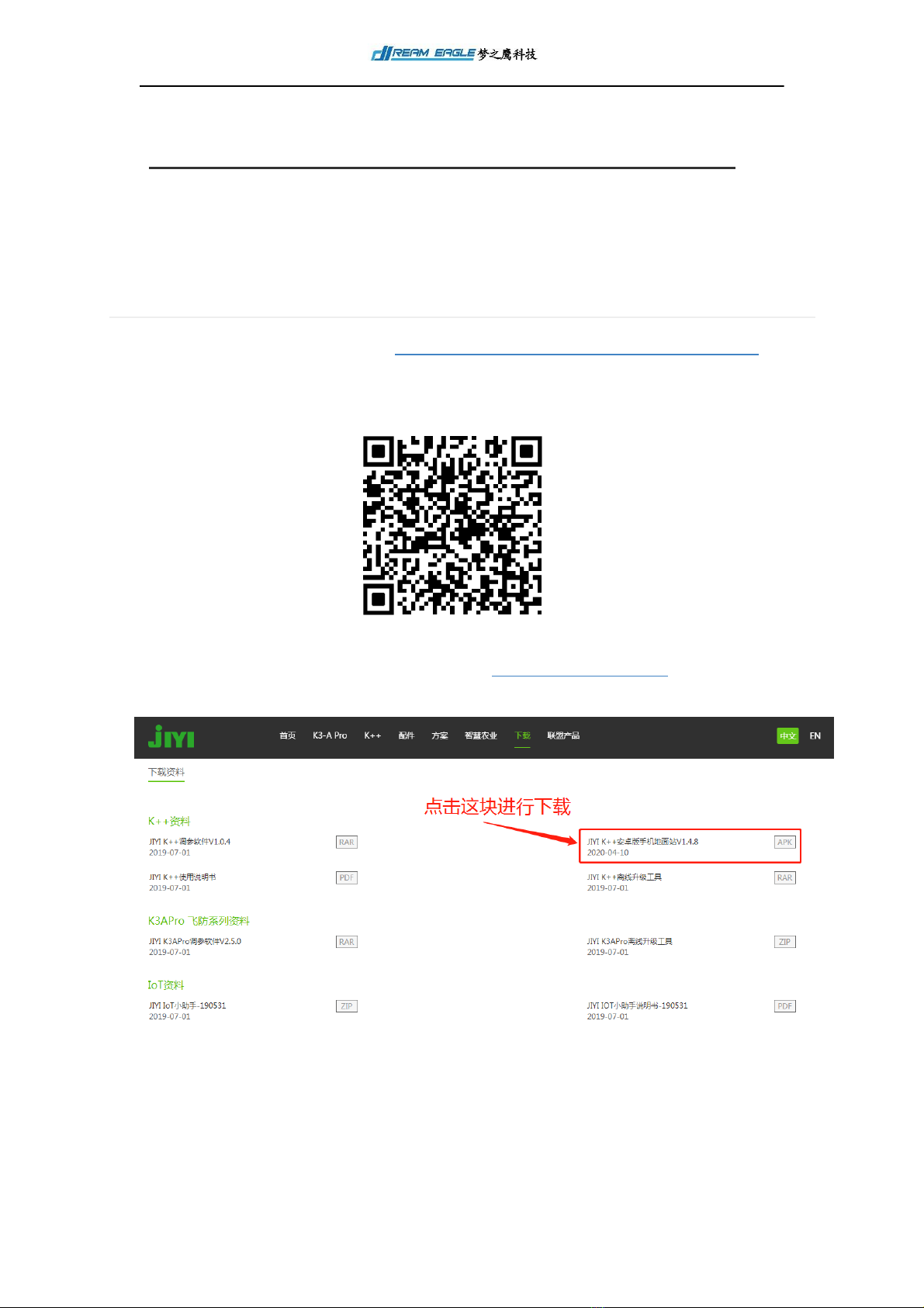
Task: Click the RAR badge for K++调参软件V1.0.4
Action: coord(347,843)
